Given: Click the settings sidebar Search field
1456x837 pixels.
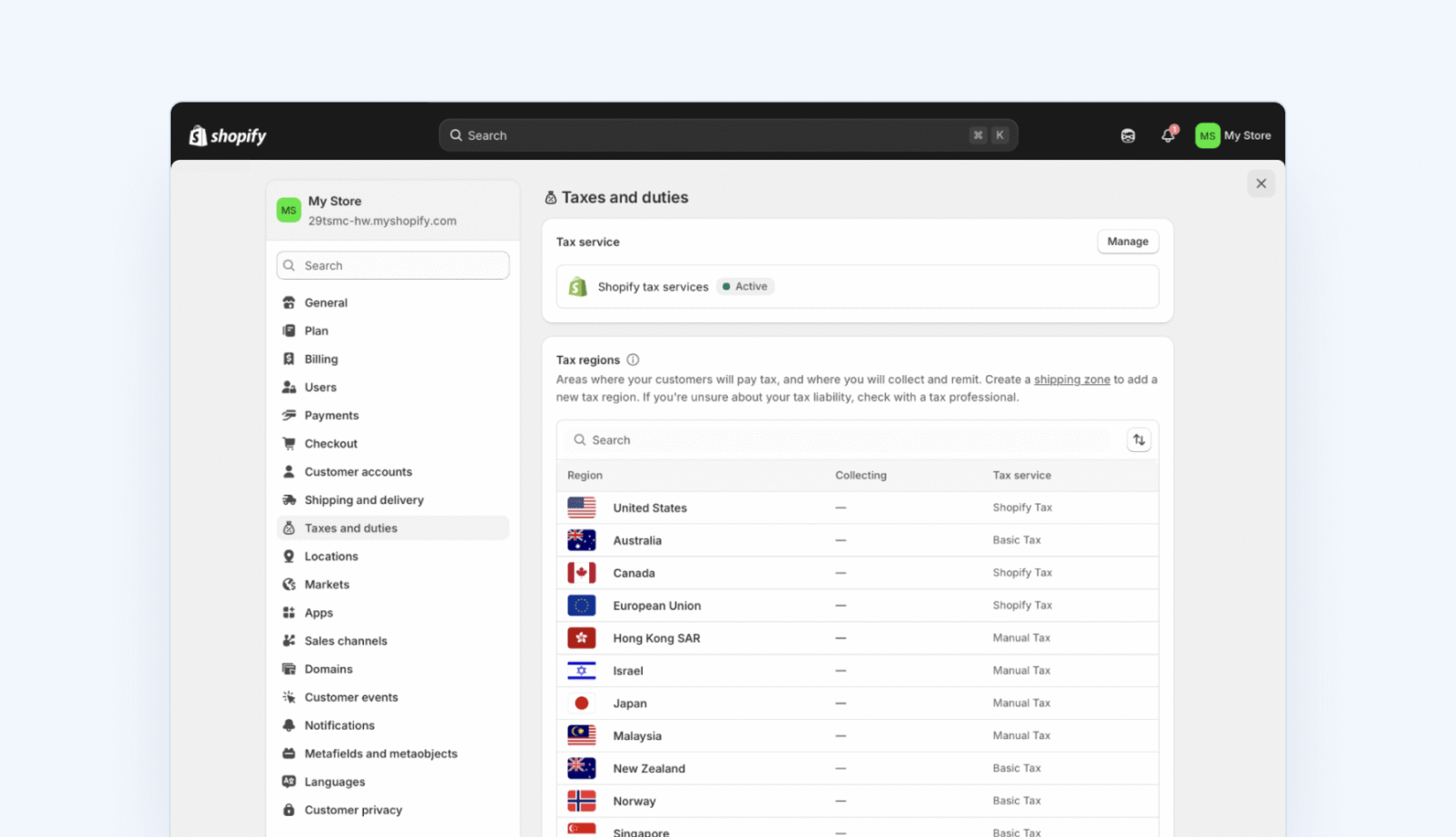Looking at the screenshot, I should click(392, 265).
